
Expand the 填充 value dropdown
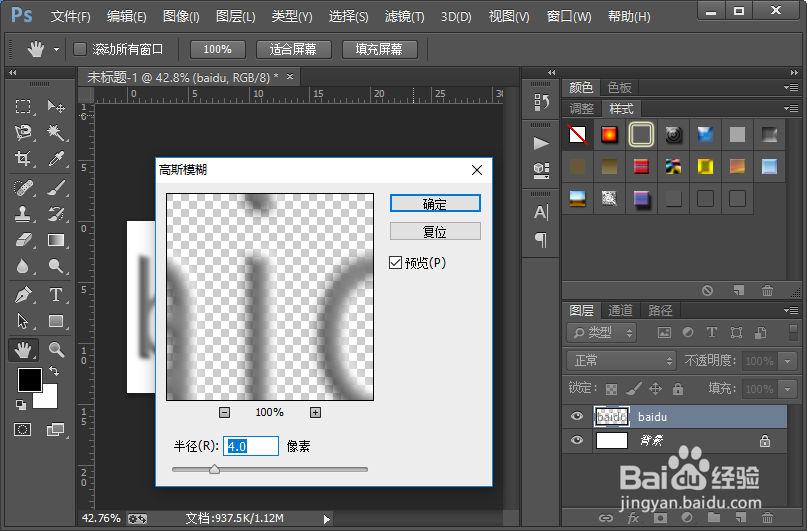787,388
